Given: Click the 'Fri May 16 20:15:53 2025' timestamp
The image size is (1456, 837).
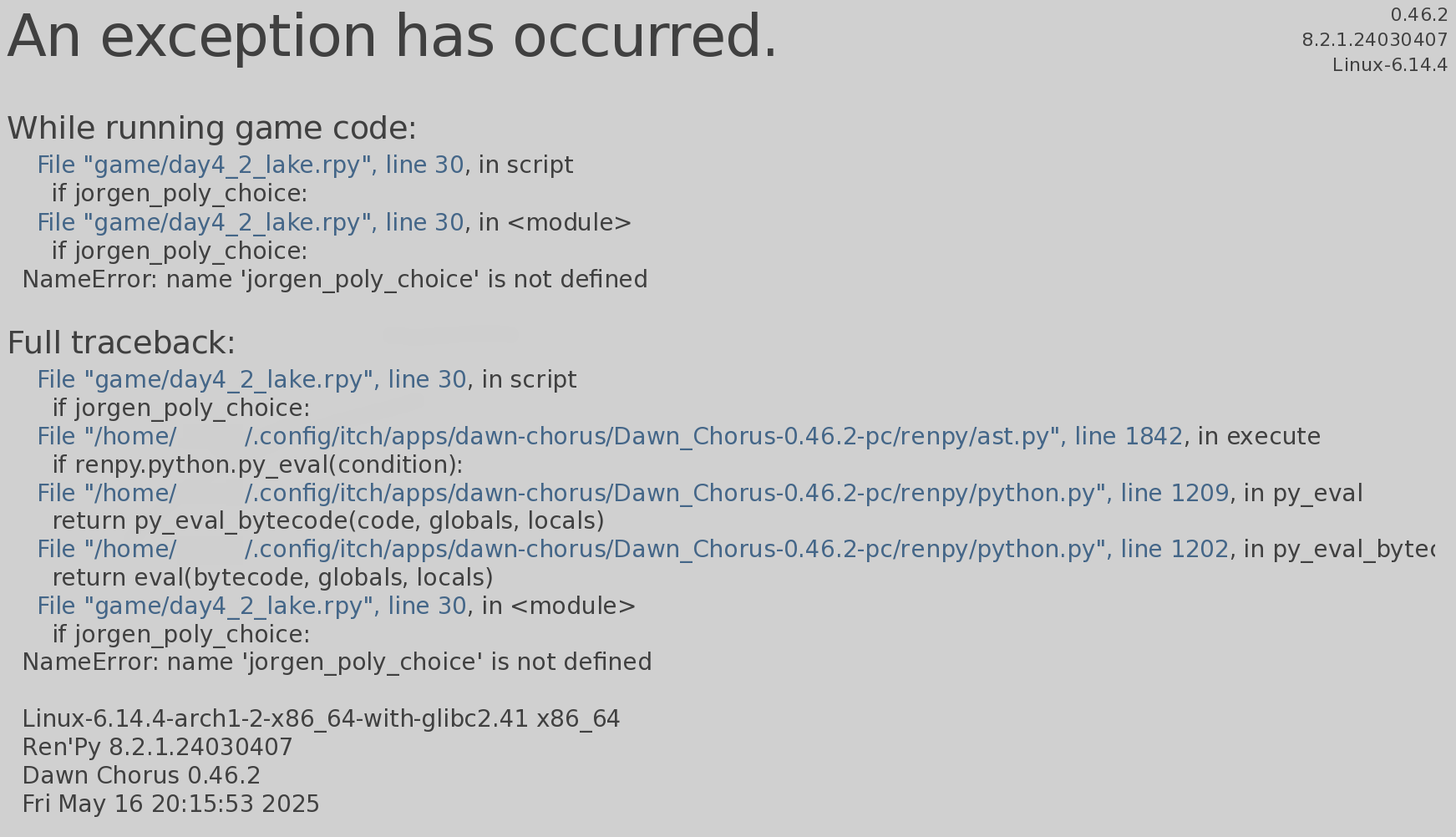Looking at the screenshot, I should point(170,804).
